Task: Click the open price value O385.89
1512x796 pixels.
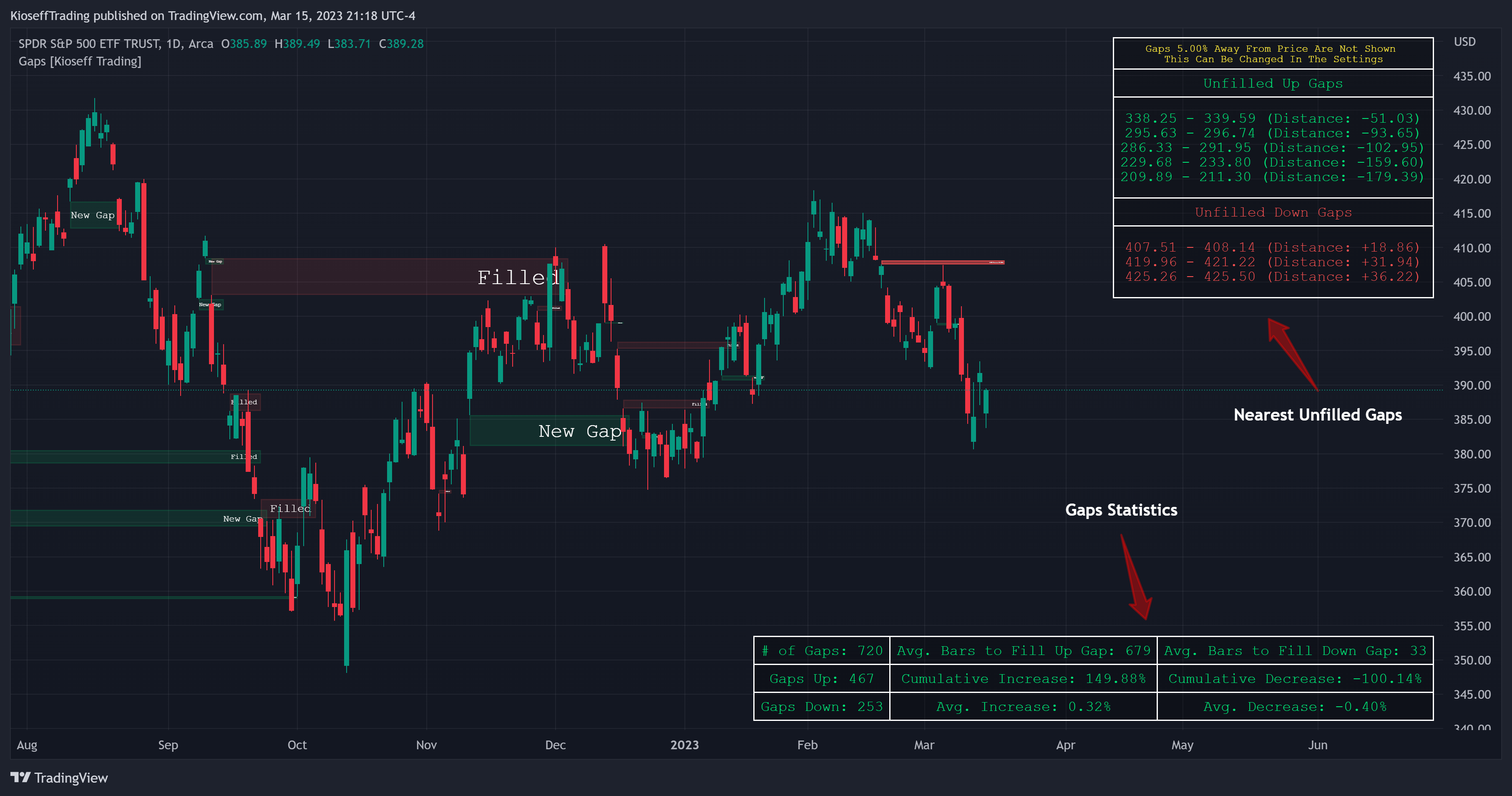Action: (x=244, y=43)
